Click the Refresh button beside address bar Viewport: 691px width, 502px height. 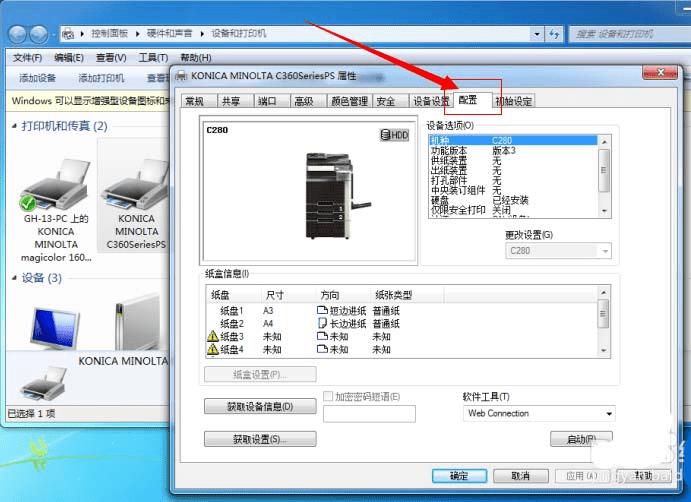(554, 34)
